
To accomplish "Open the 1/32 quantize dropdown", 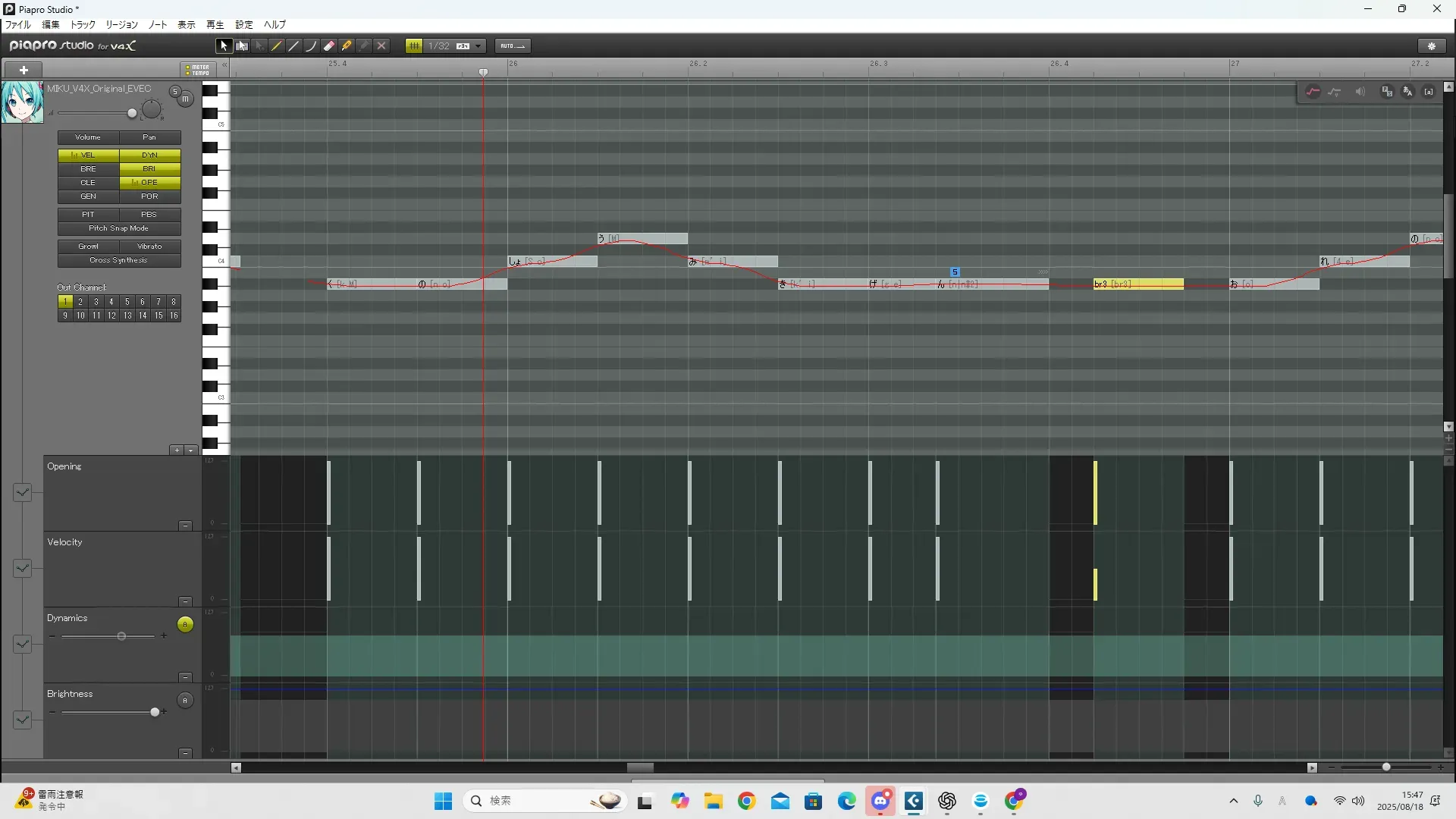I will [479, 46].
